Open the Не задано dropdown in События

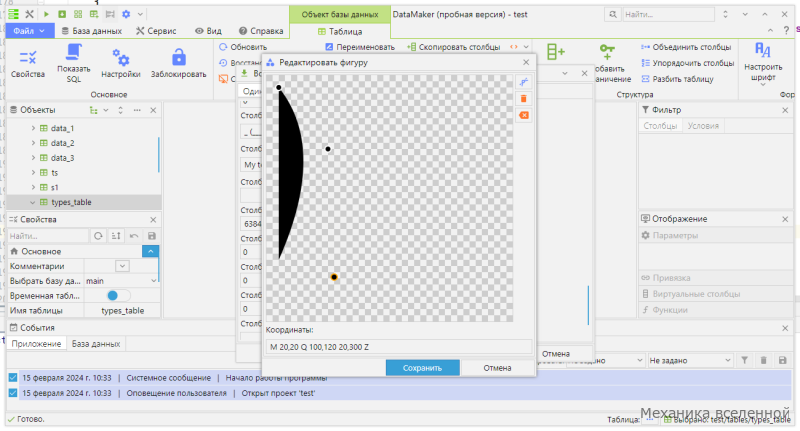coord(690,360)
